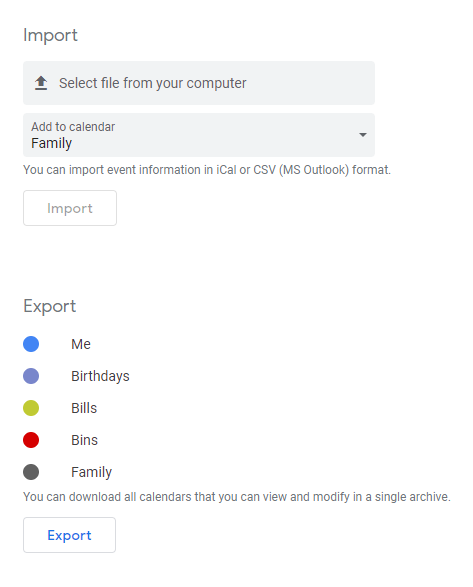Select file from your computer
473x587 pixels.
(x=199, y=83)
